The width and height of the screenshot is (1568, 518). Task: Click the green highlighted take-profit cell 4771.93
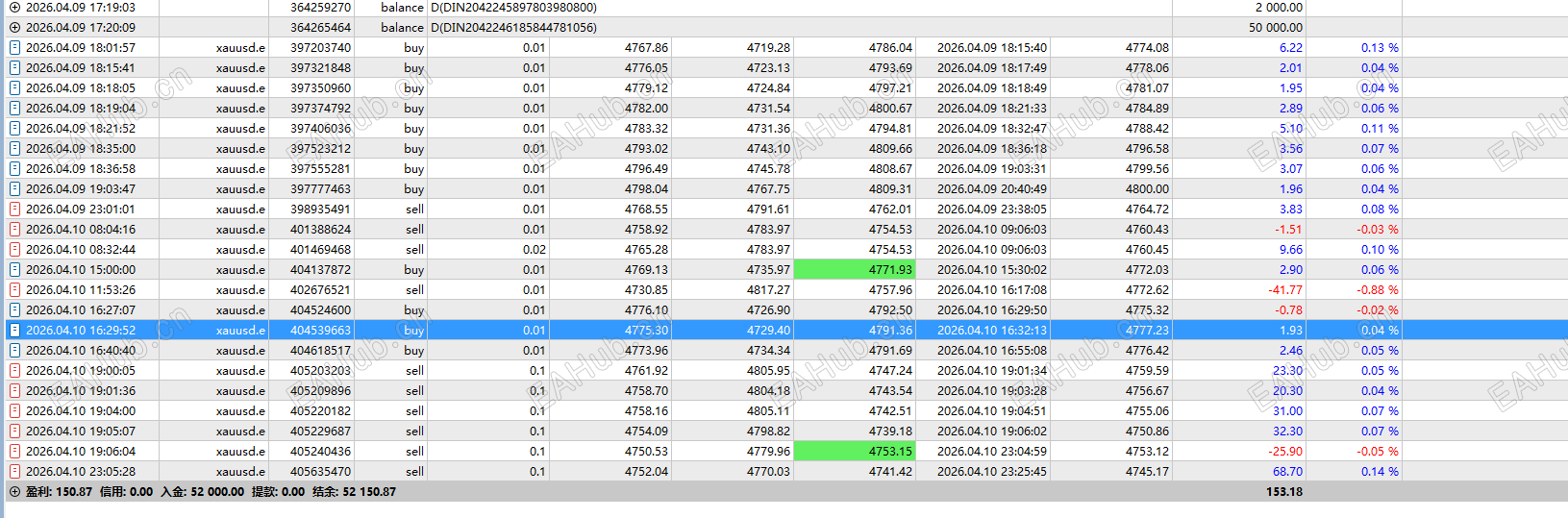tap(854, 269)
